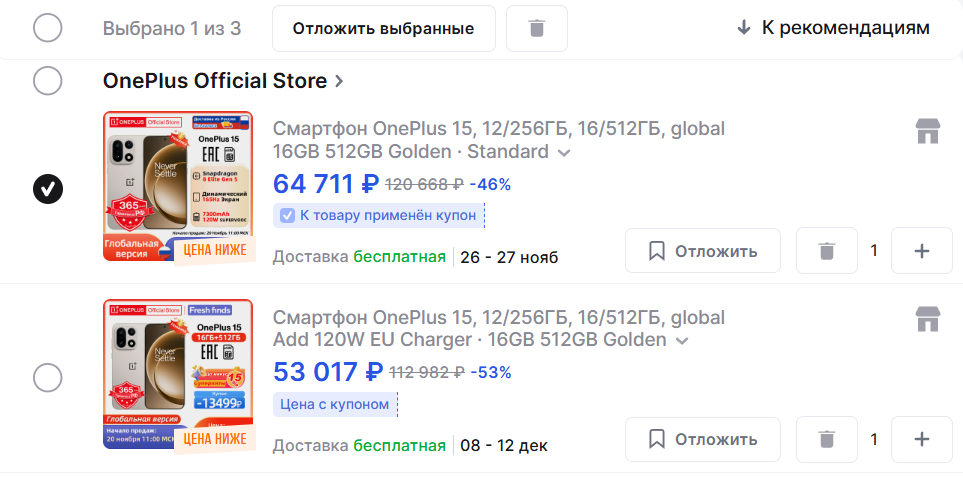Toggle the select-all checkbox at the top
Screen dimensions: 963x478
click(x=48, y=28)
